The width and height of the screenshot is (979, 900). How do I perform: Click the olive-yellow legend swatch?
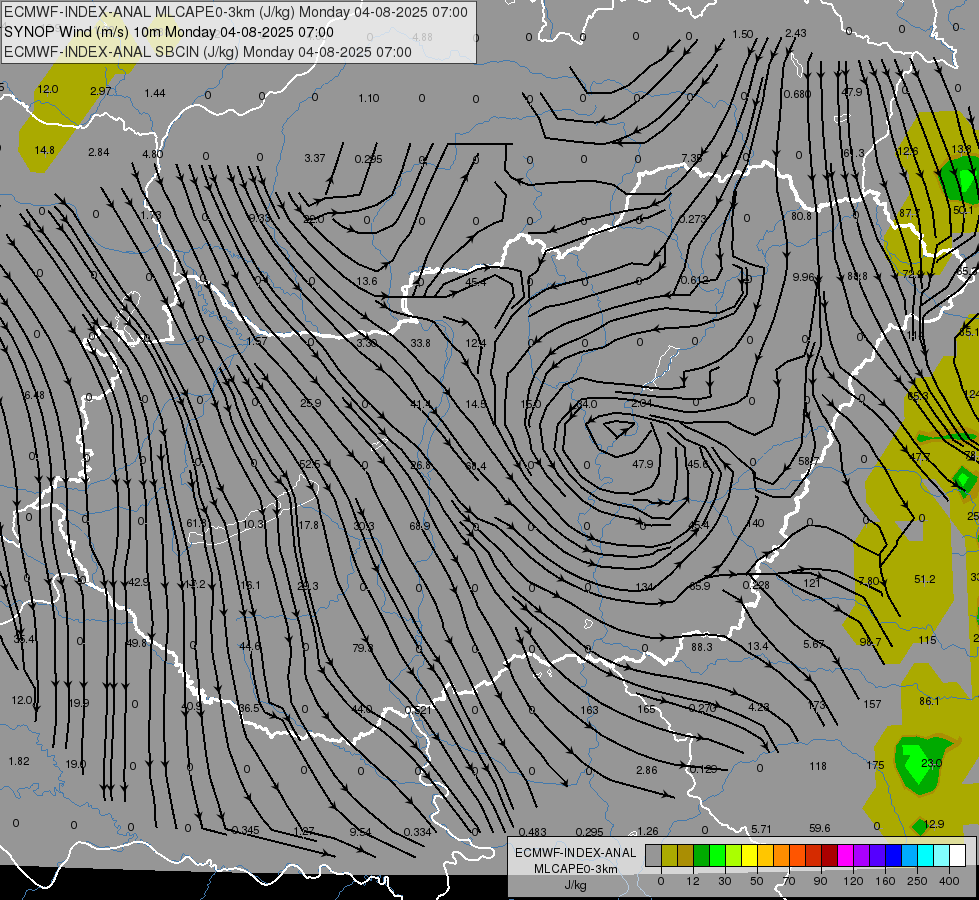click(x=669, y=855)
